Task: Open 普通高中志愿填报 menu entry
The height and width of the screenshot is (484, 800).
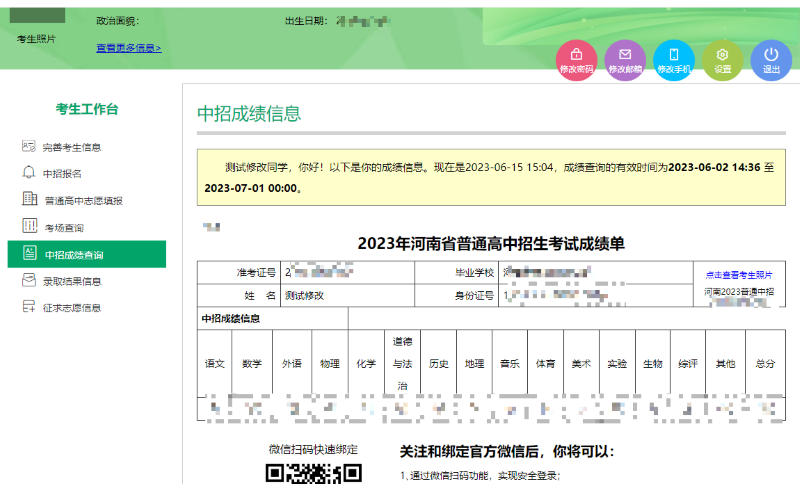Action: 84,201
